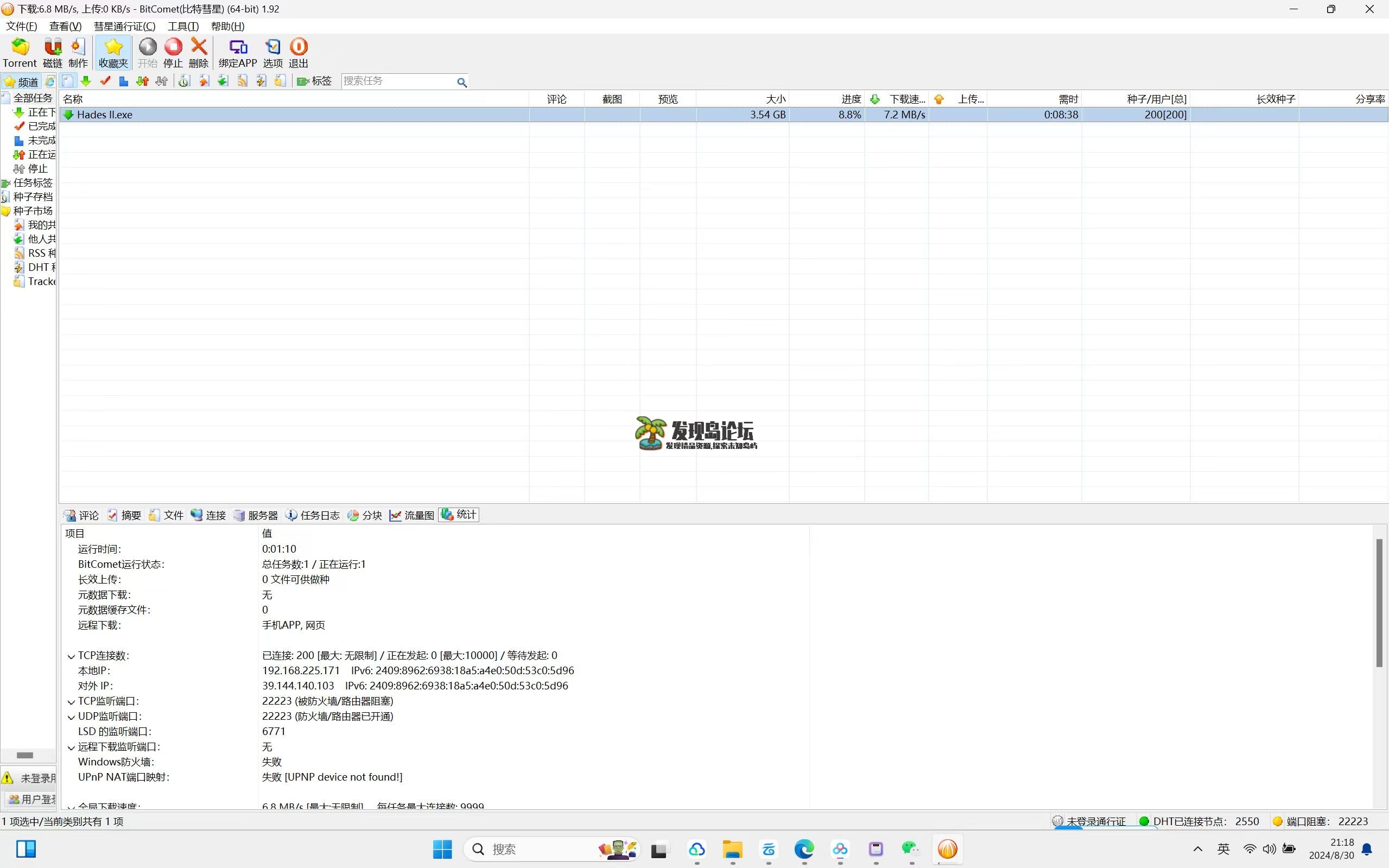1389x868 pixels.
Task: Click the Delete task icon
Action: pos(198,52)
